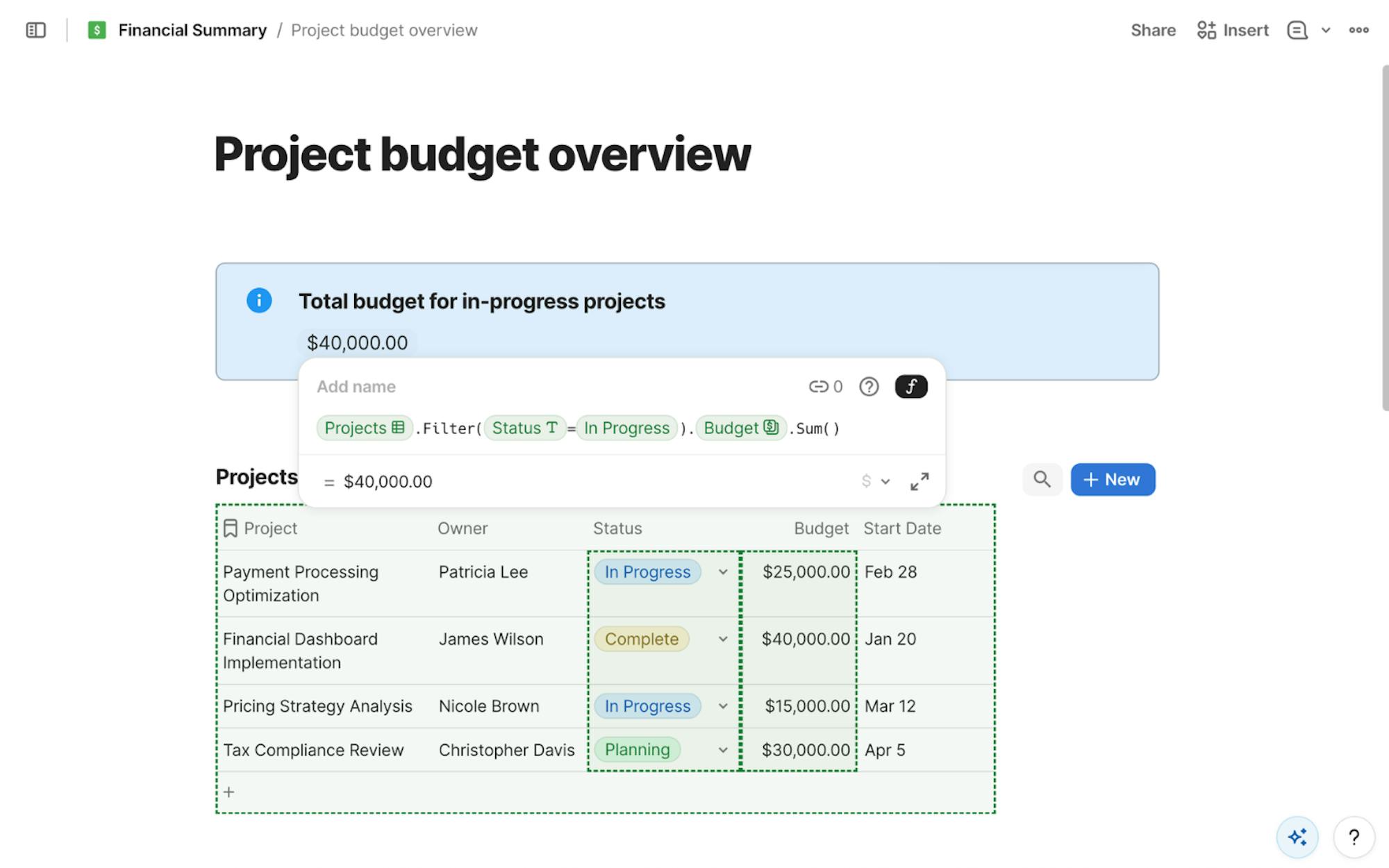This screenshot has height=868, width=1389.
Task: Open the AI assistant sparkle button
Action: 1297,837
